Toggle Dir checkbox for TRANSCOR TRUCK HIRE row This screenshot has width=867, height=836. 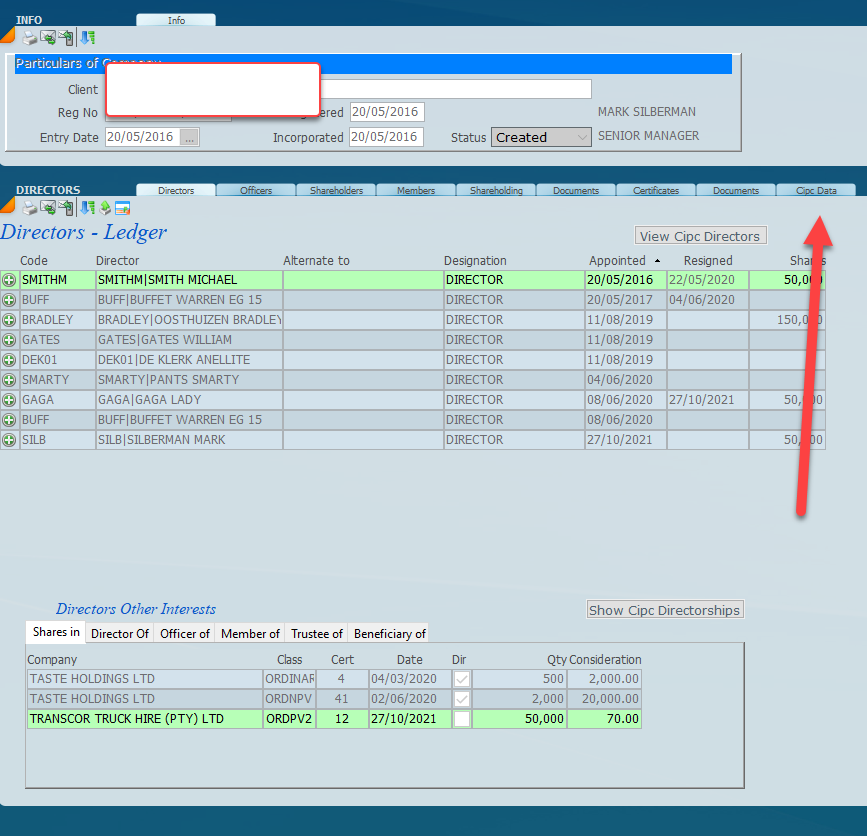pos(461,719)
